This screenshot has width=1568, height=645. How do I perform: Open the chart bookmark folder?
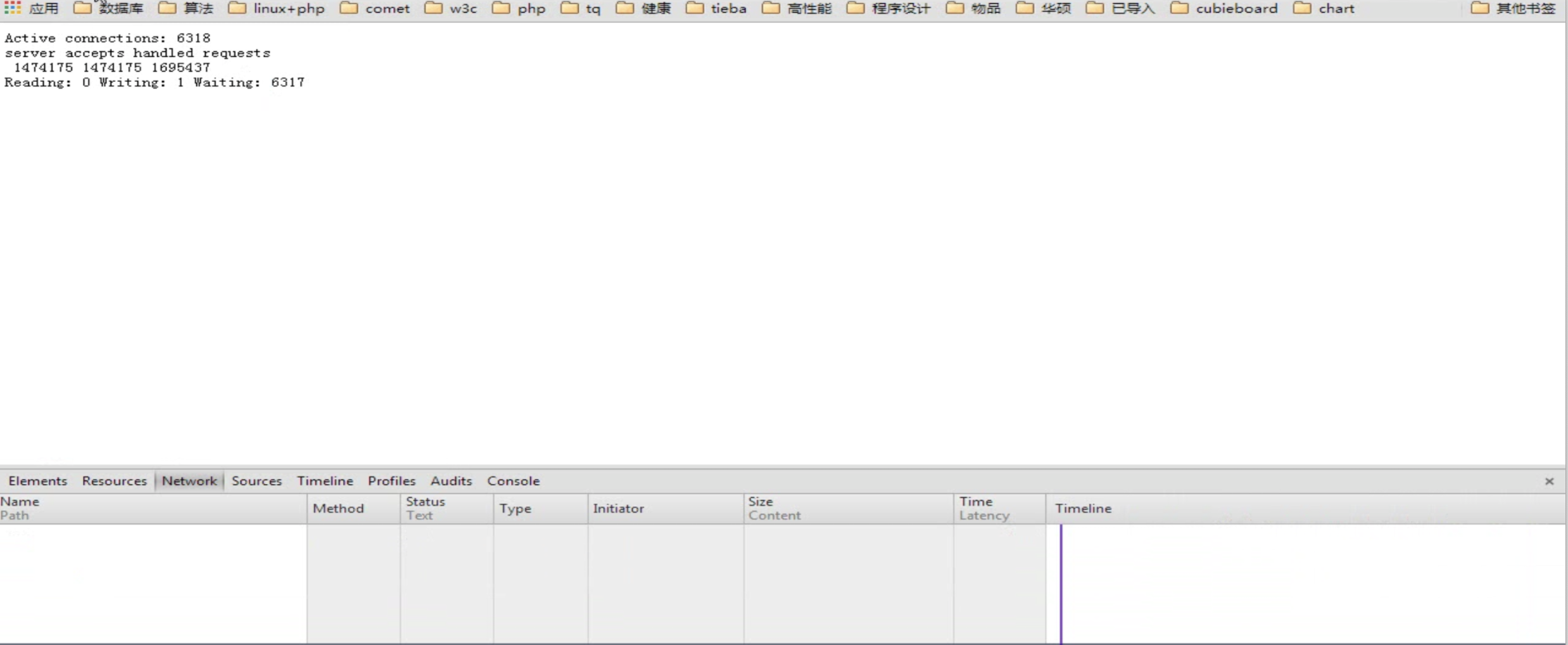[1324, 8]
